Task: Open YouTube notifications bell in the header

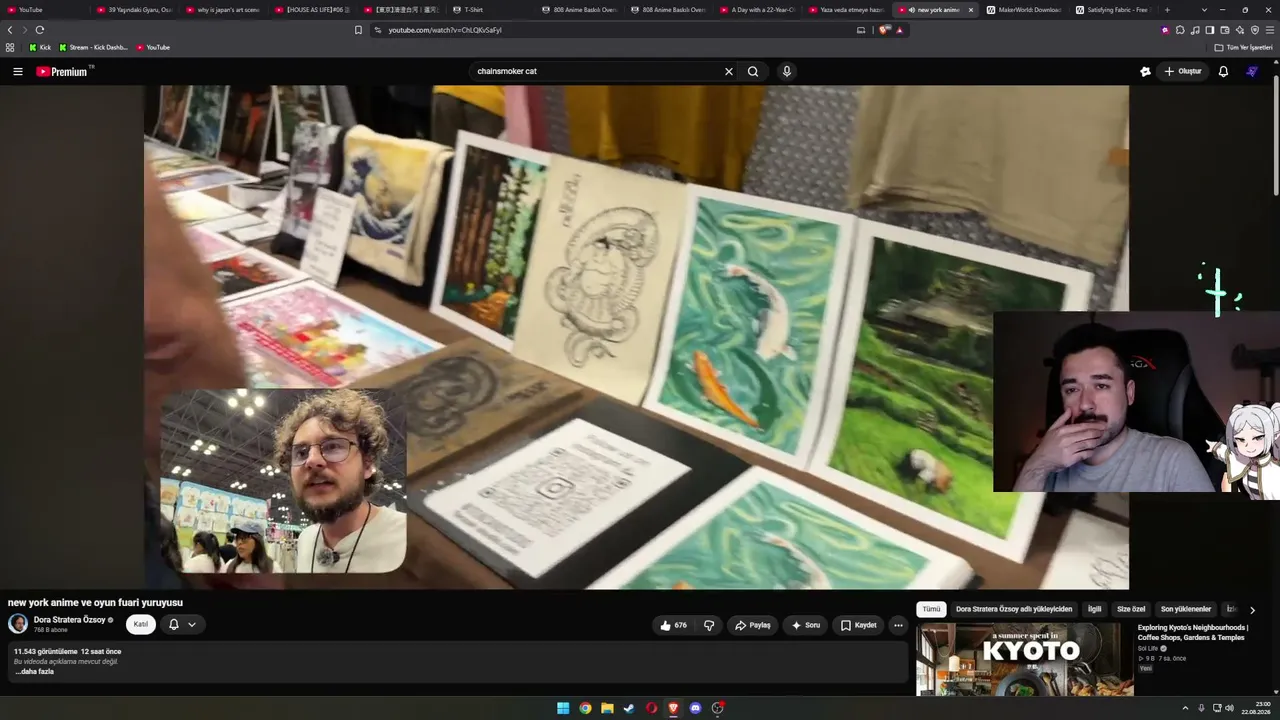Action: [1223, 71]
